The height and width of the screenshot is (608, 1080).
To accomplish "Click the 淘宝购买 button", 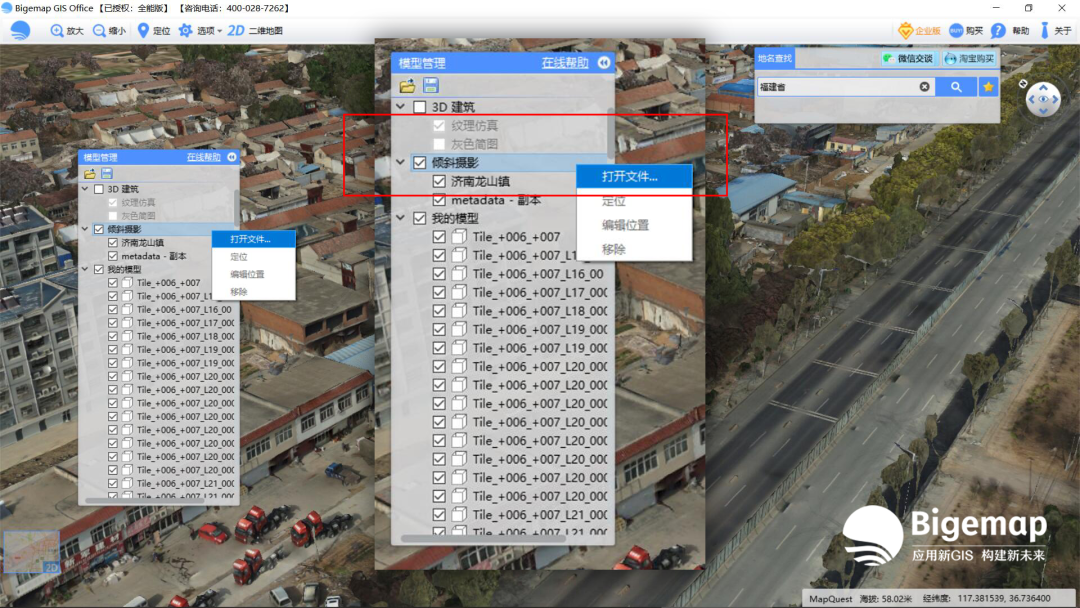I will (x=970, y=59).
